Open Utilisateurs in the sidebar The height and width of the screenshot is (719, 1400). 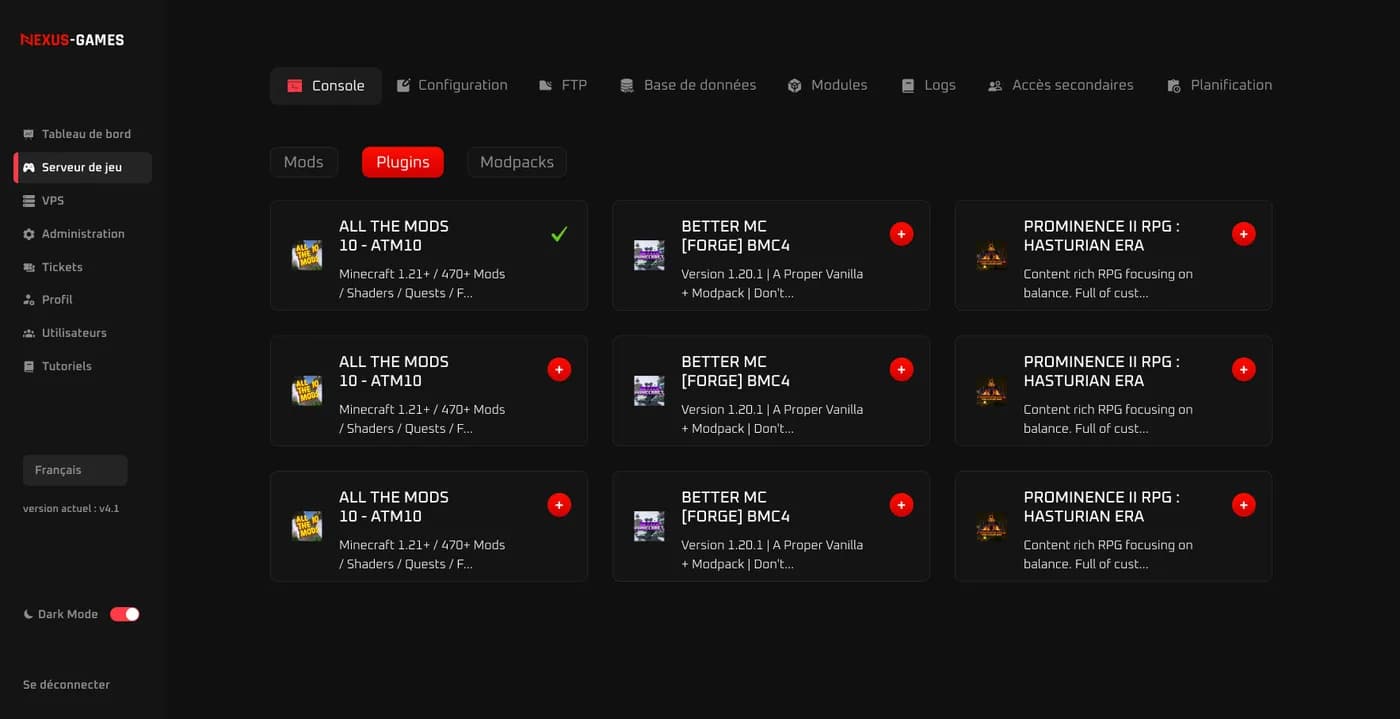click(x=65, y=333)
